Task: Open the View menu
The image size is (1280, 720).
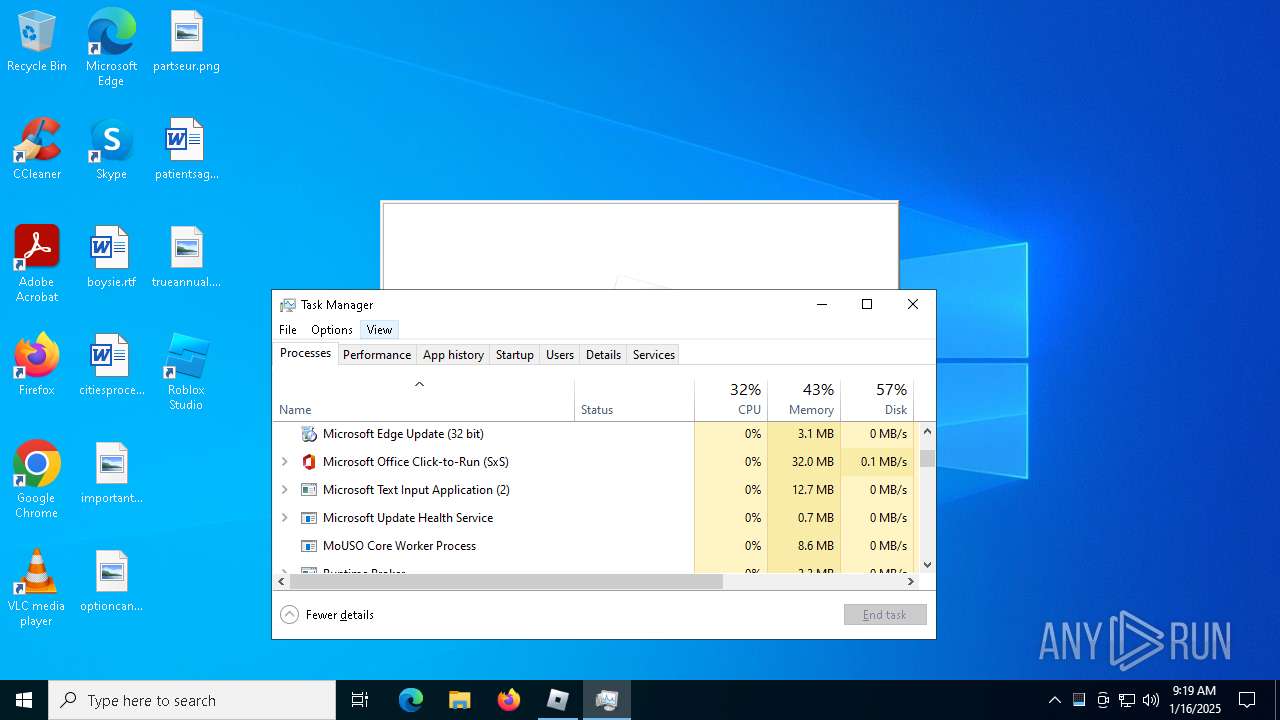Action: pos(379,330)
